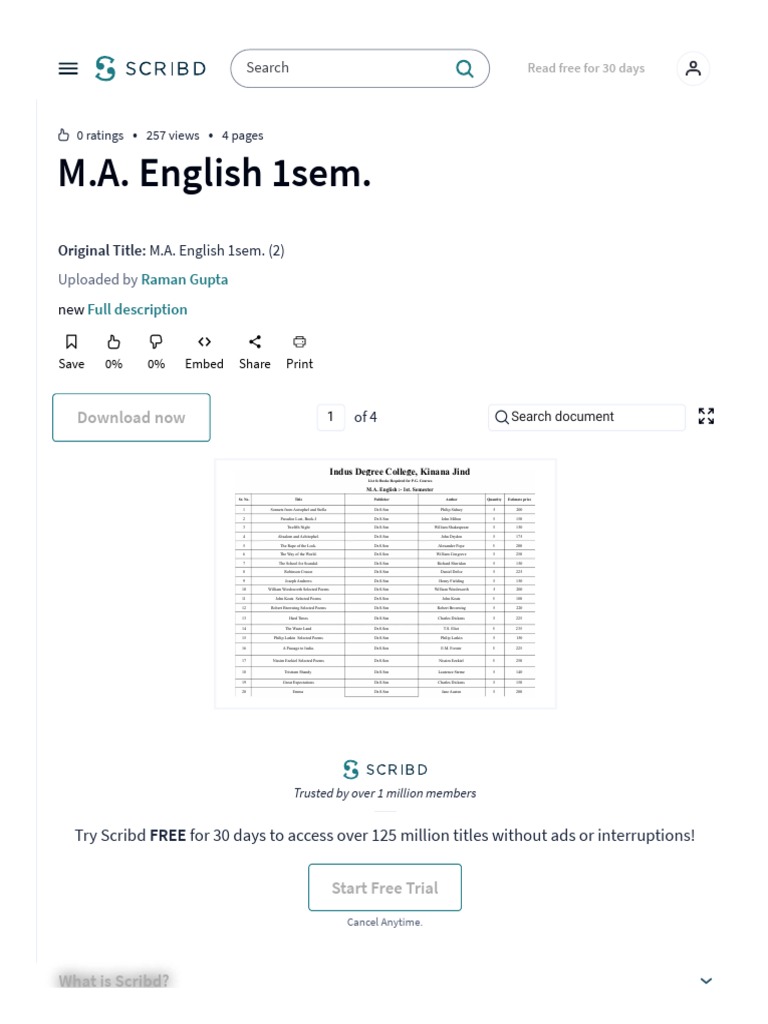The width and height of the screenshot is (768, 1024).
Task: Click Read free for 30 days
Action: pos(586,68)
